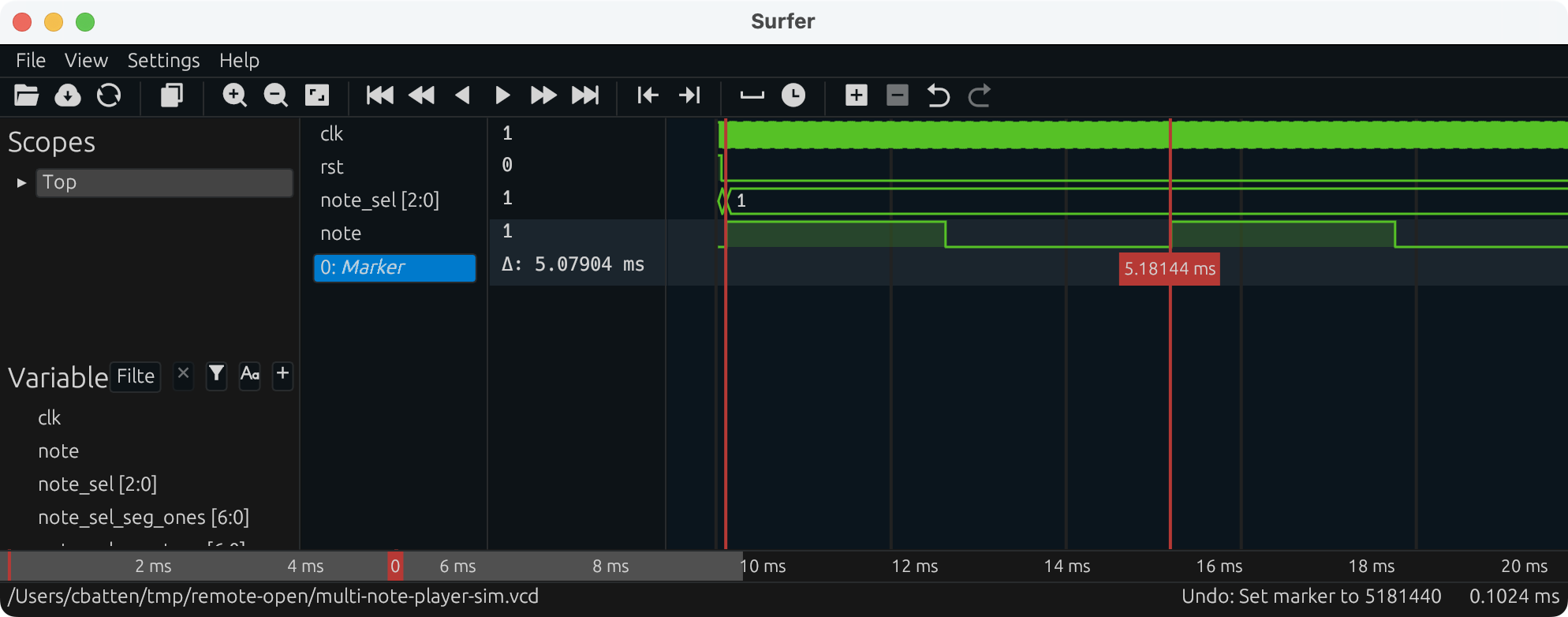Viewport: 1568px width, 617px height.
Task: Clear the variable filter text
Action: pyautogui.click(x=183, y=373)
